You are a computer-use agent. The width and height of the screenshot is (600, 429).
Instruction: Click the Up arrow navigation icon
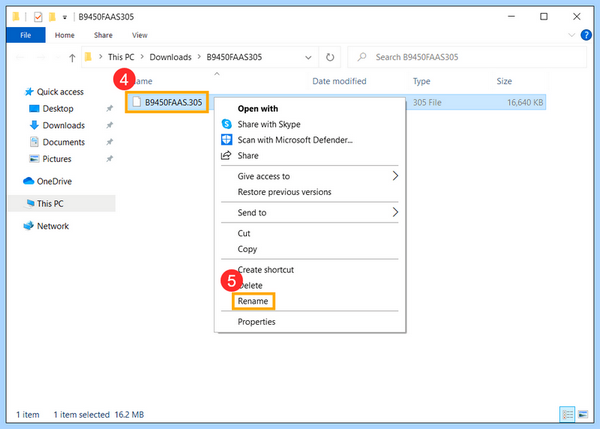click(72, 58)
